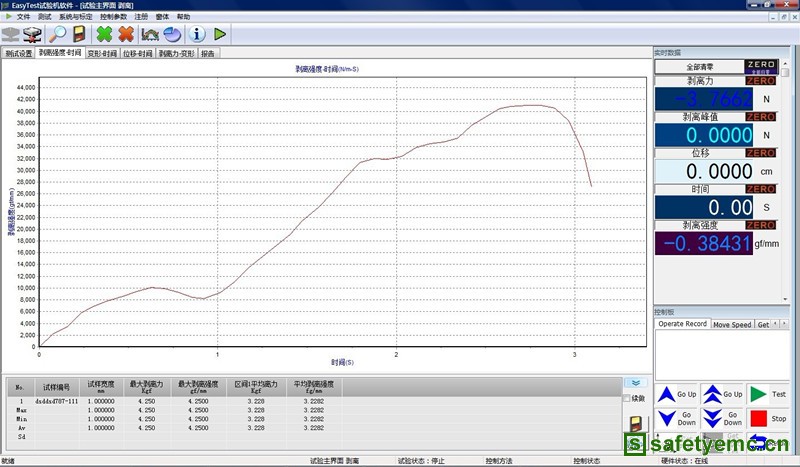Click the 最大剥离强度 column header
This screenshot has height=467, width=800.
point(198,387)
